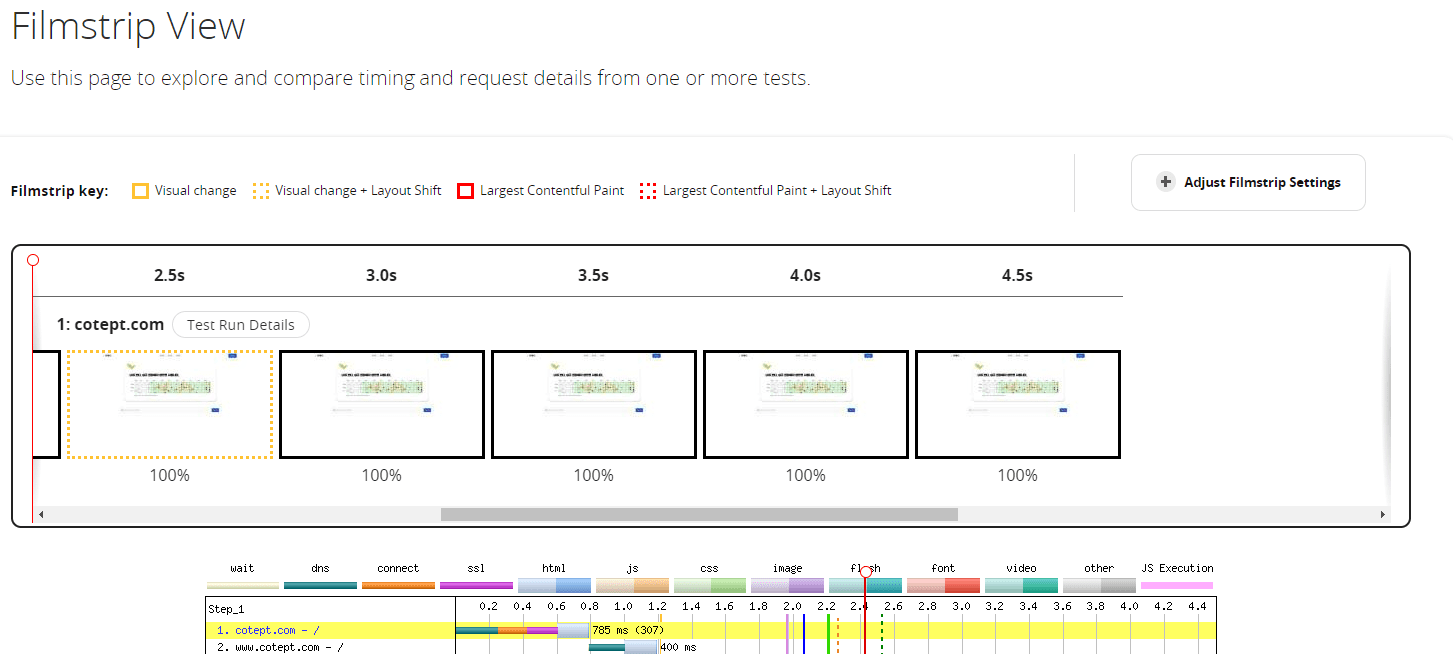The height and width of the screenshot is (654, 1453).
Task: Click the red marker handle on the waterfall chart
Action: coord(866,573)
